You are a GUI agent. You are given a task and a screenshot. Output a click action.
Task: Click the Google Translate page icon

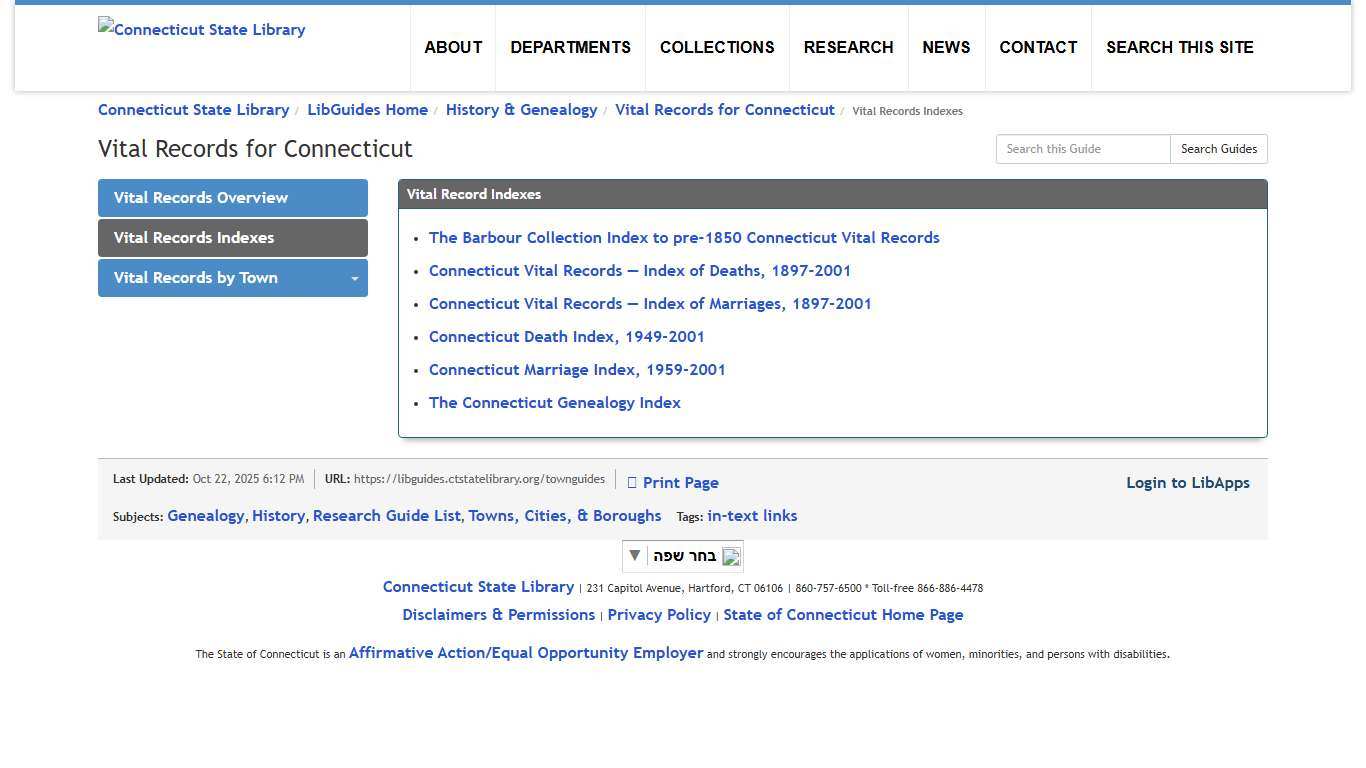point(731,556)
